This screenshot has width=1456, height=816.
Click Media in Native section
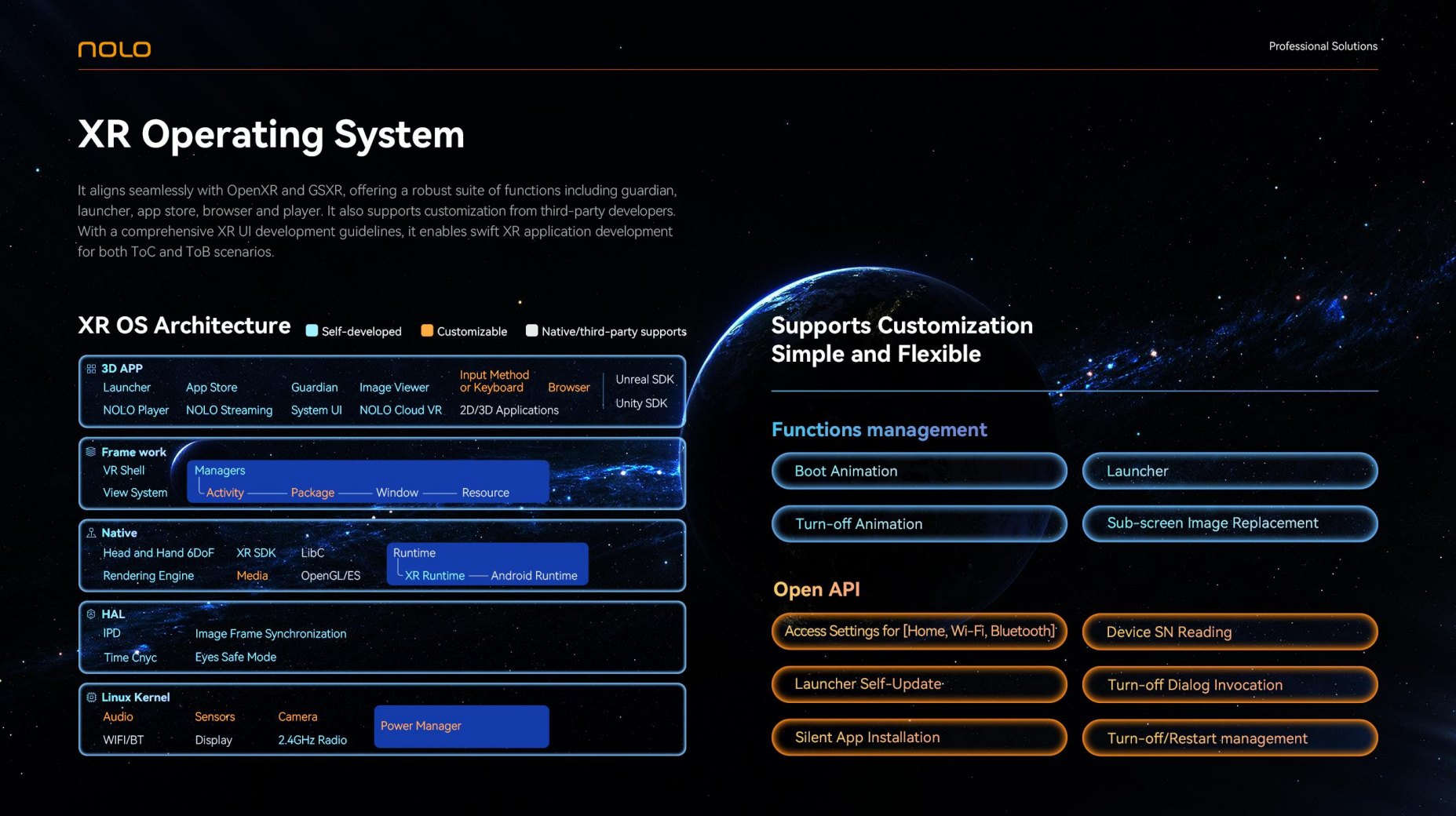(x=252, y=576)
